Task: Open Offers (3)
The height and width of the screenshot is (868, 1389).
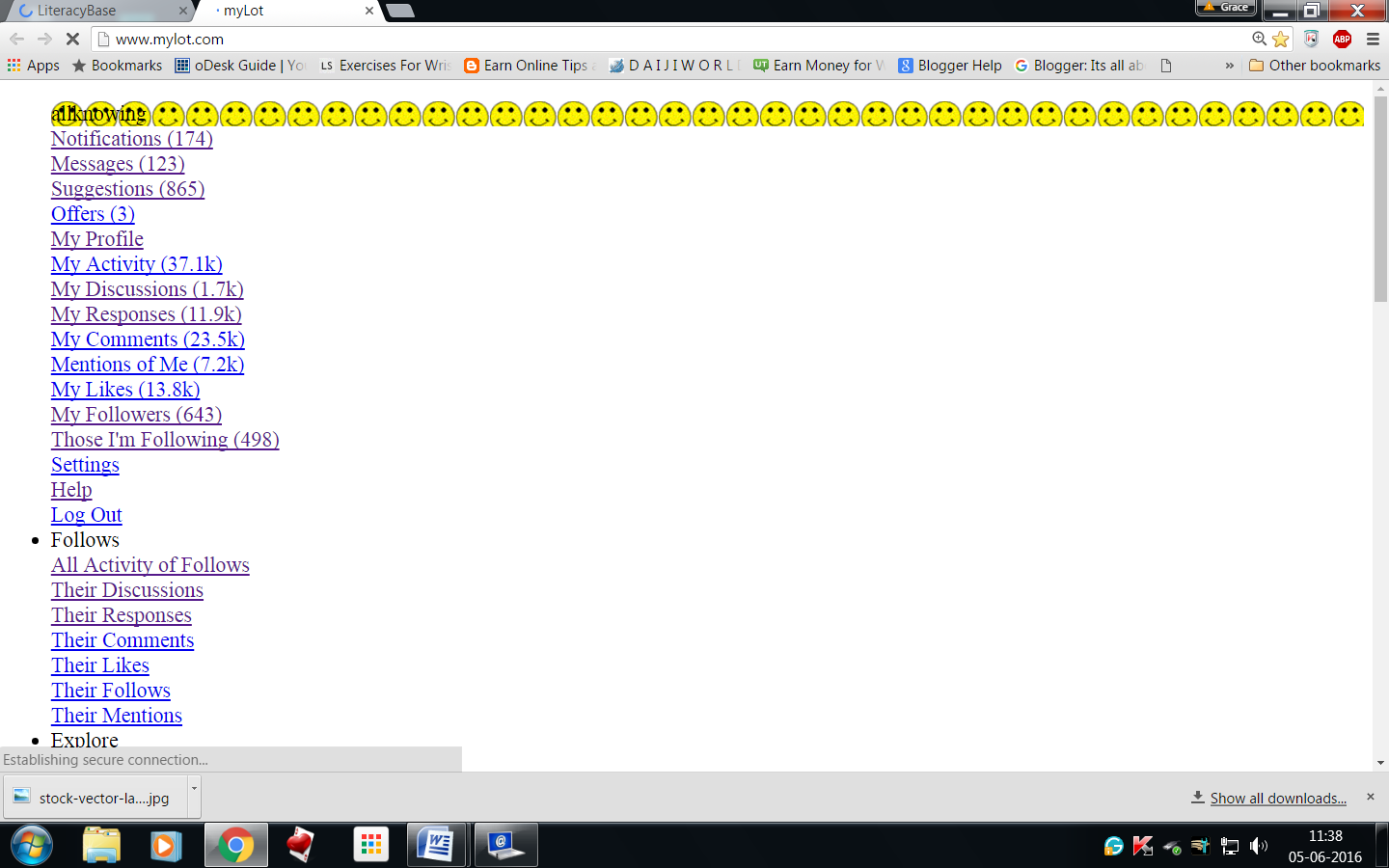Action: click(93, 214)
